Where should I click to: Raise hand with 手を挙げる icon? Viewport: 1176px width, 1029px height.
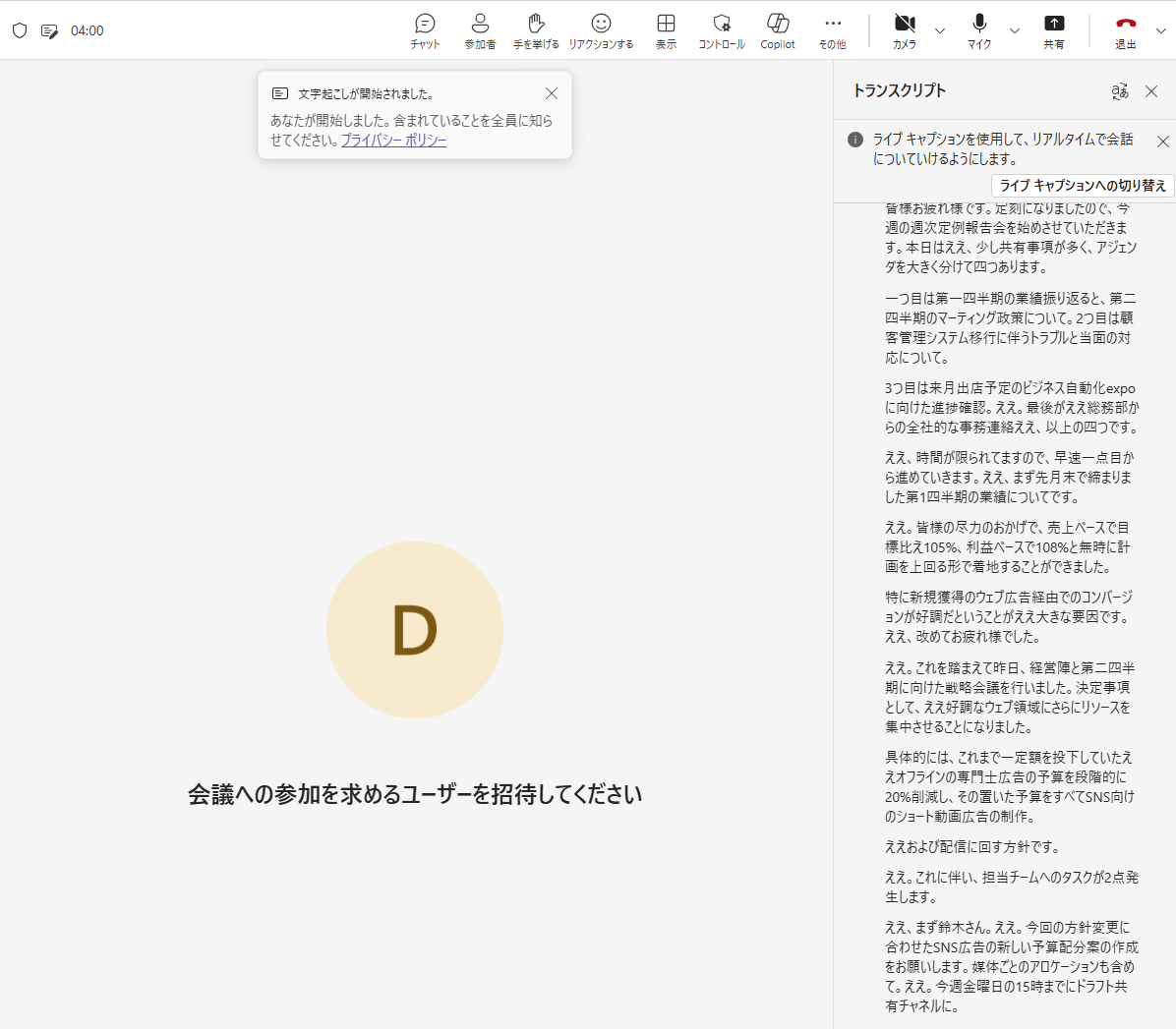(536, 30)
